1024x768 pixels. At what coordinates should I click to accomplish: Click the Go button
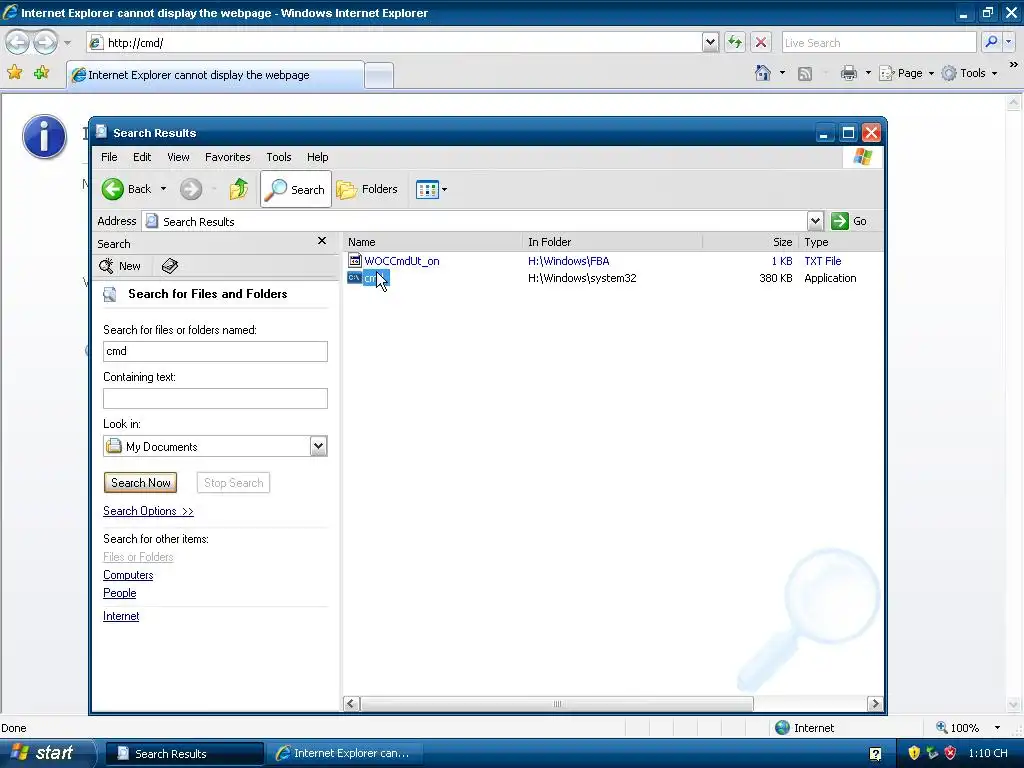(x=849, y=221)
